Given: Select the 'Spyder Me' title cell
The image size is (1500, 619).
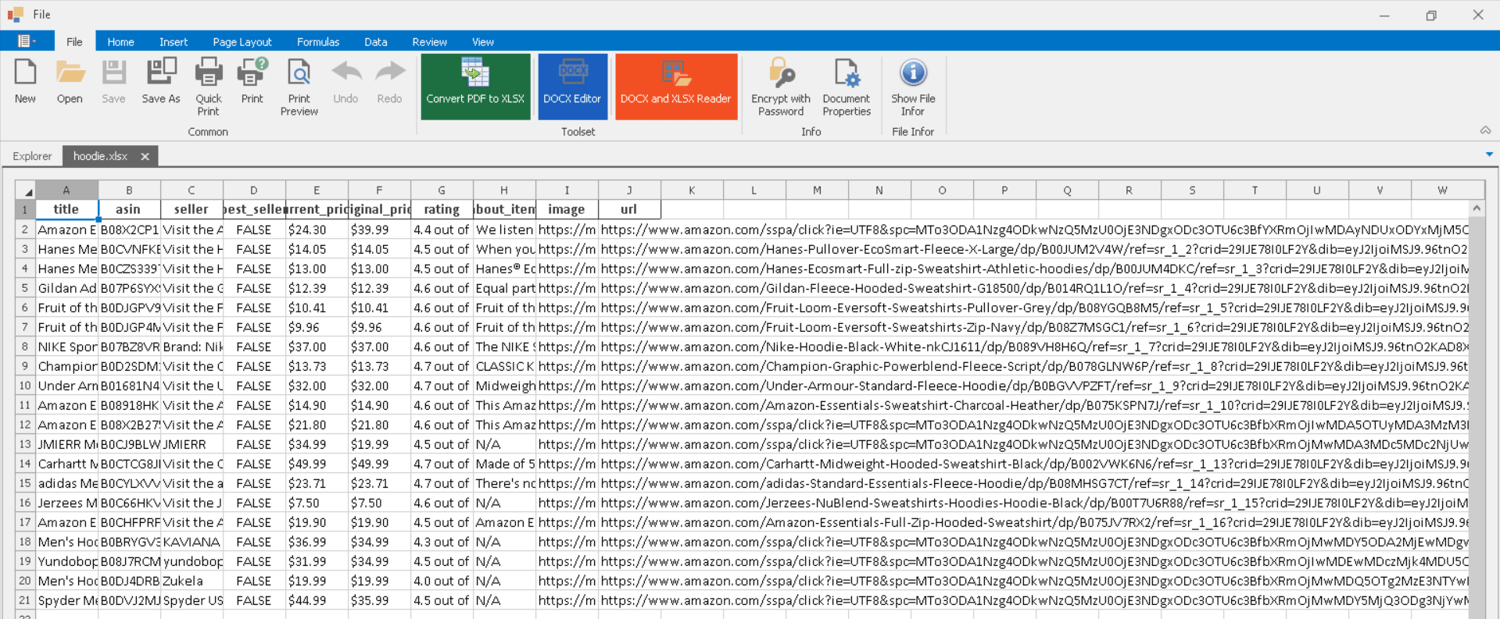Looking at the screenshot, I should (67, 600).
